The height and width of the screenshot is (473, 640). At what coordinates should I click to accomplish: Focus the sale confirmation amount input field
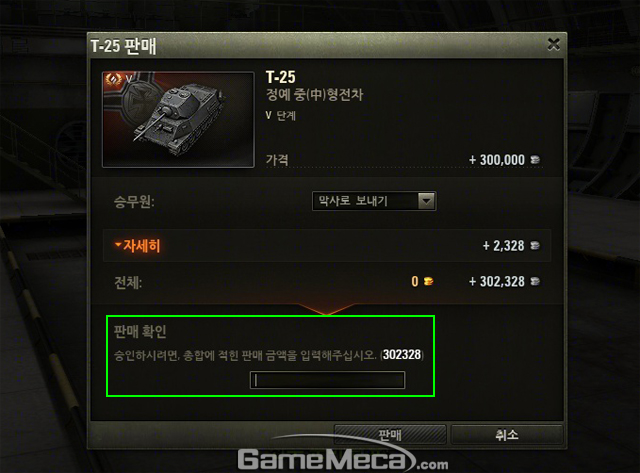327,380
